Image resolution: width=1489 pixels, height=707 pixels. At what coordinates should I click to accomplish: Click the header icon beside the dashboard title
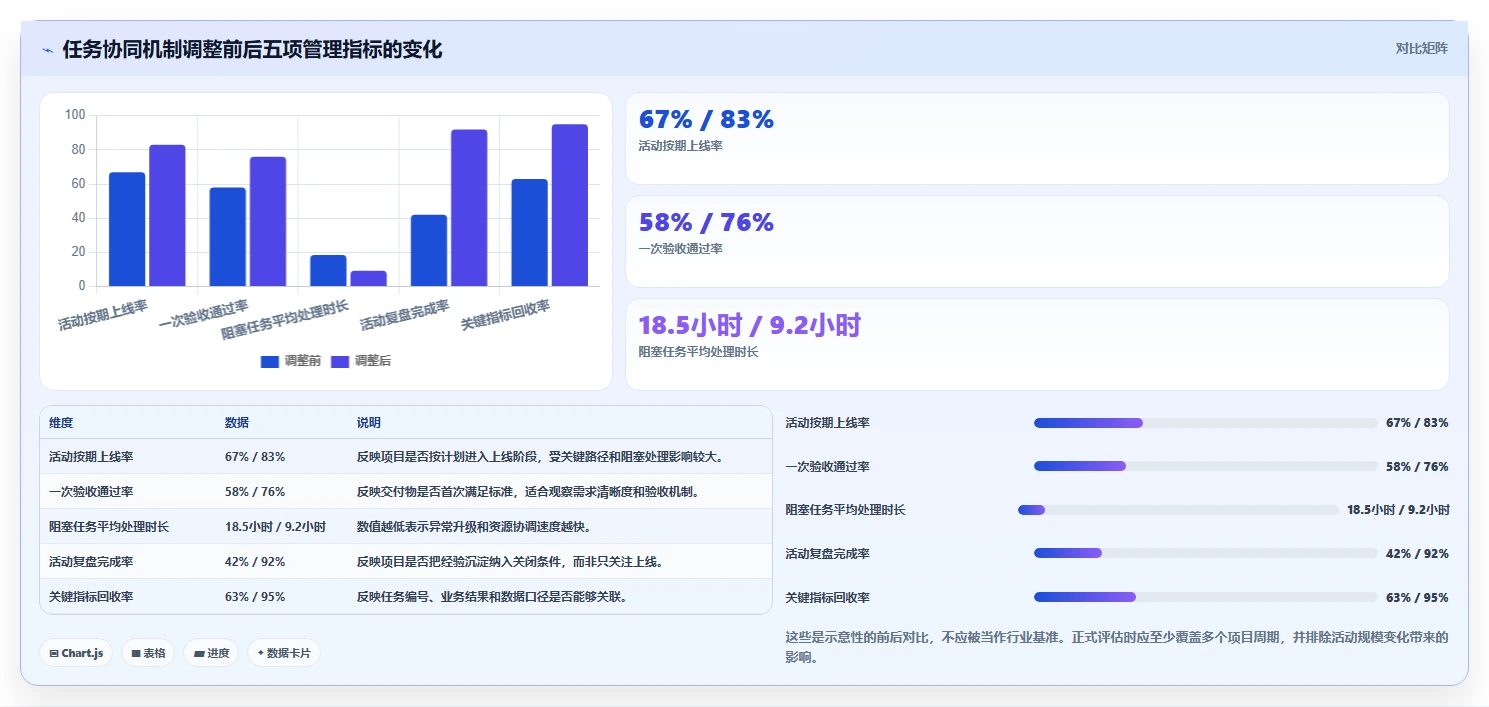click(47, 50)
